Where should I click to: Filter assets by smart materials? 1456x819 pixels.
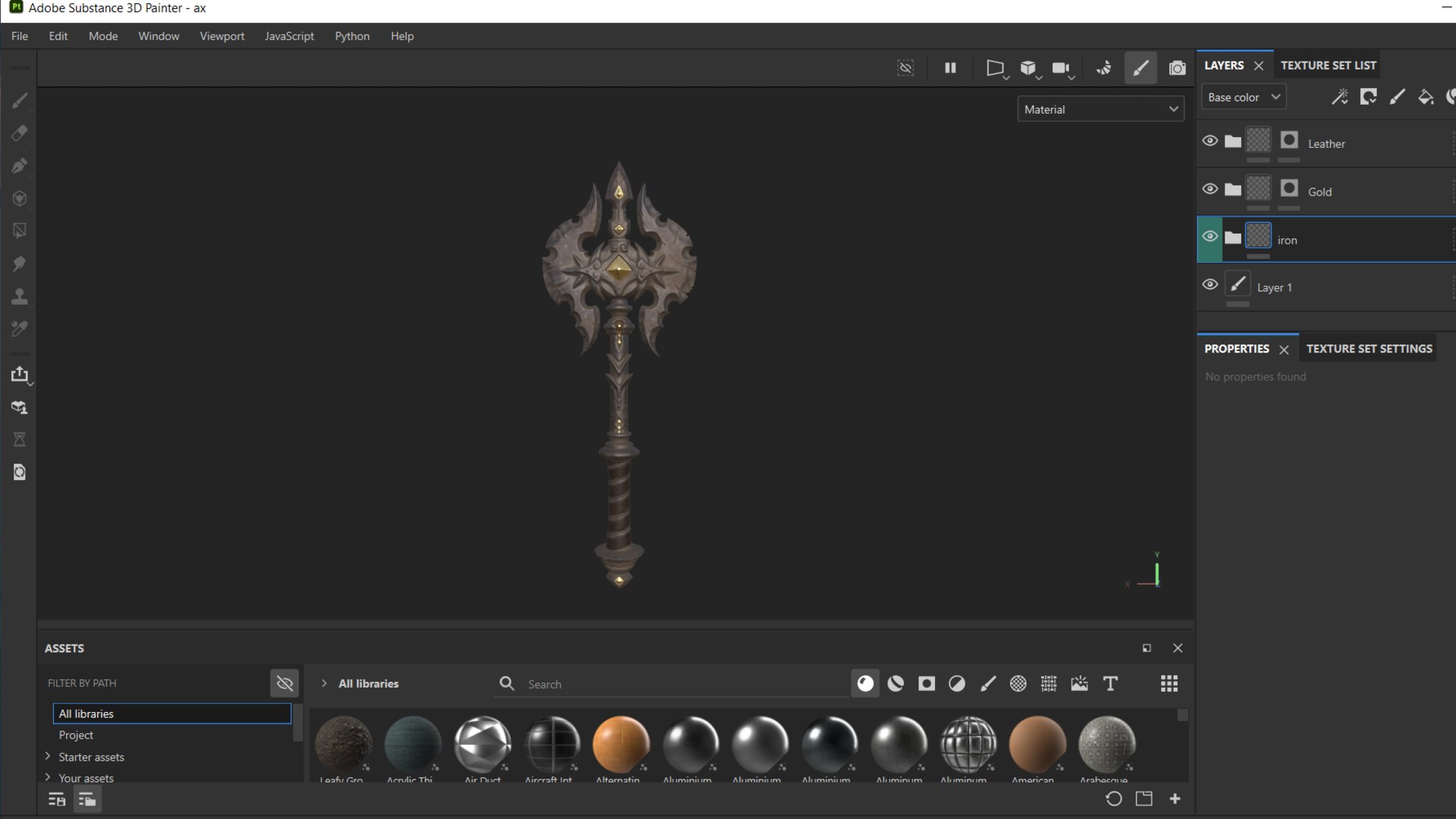896,683
